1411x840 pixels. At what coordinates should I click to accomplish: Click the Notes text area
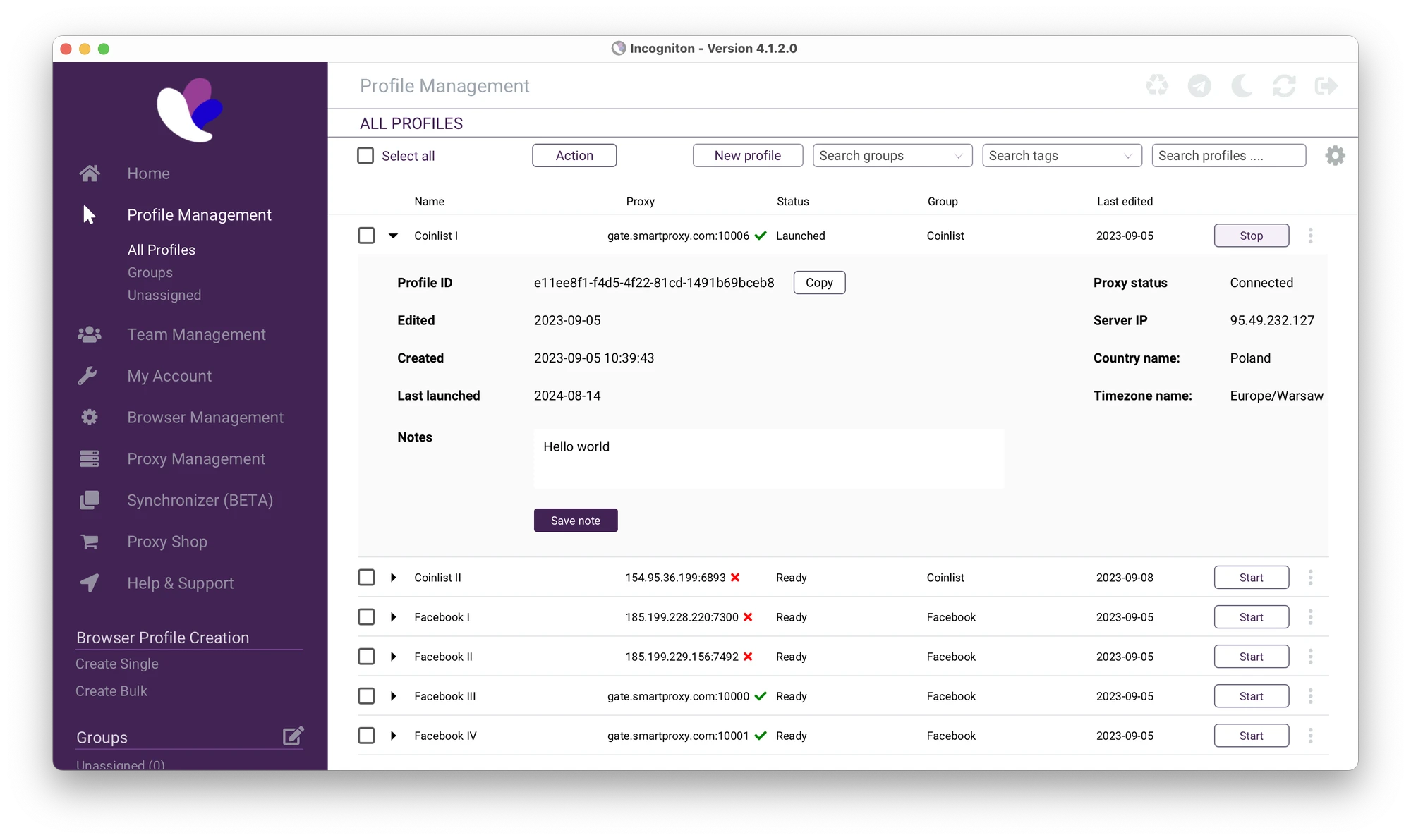[769, 458]
